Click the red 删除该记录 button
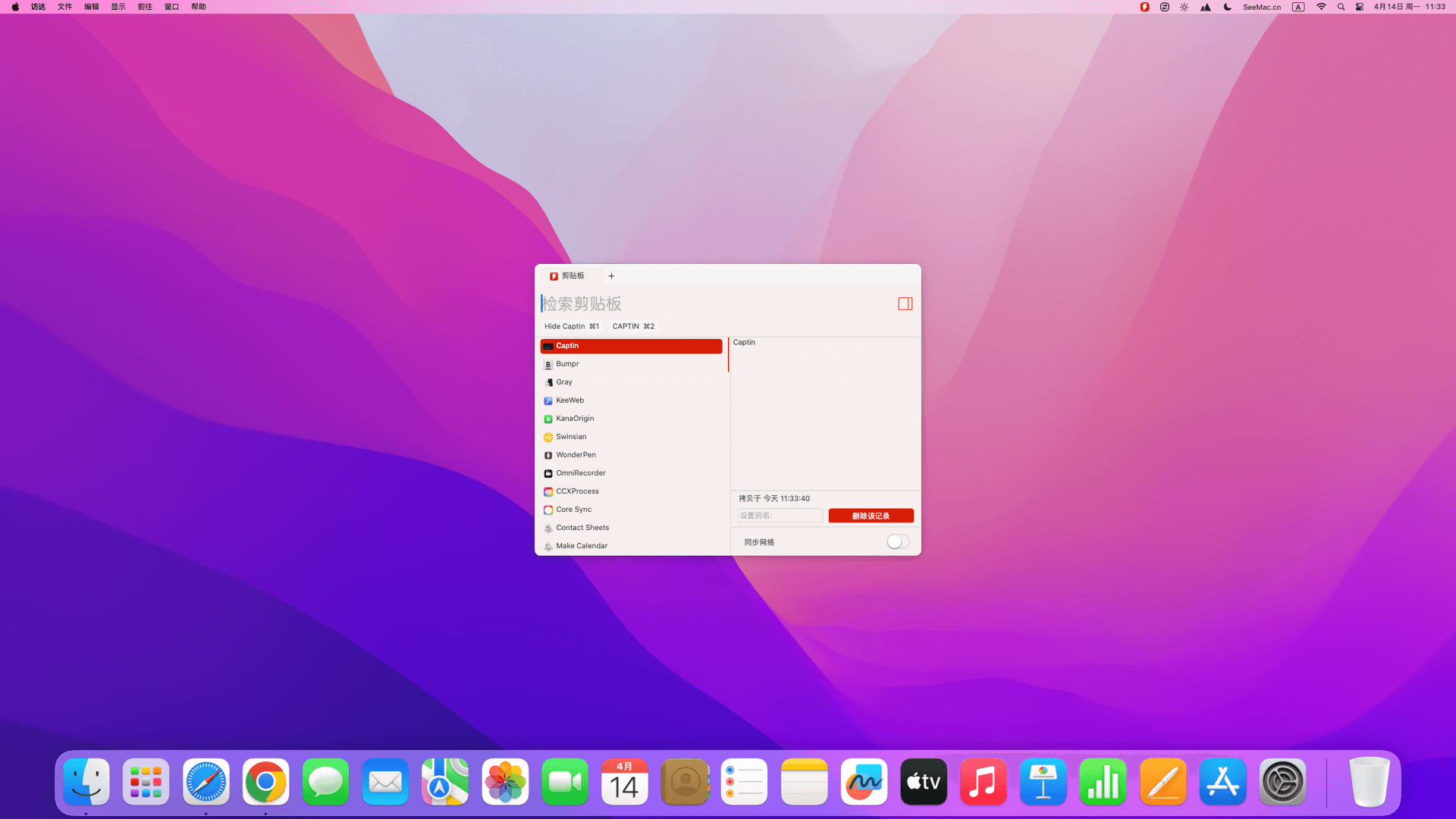1456x819 pixels. (871, 516)
